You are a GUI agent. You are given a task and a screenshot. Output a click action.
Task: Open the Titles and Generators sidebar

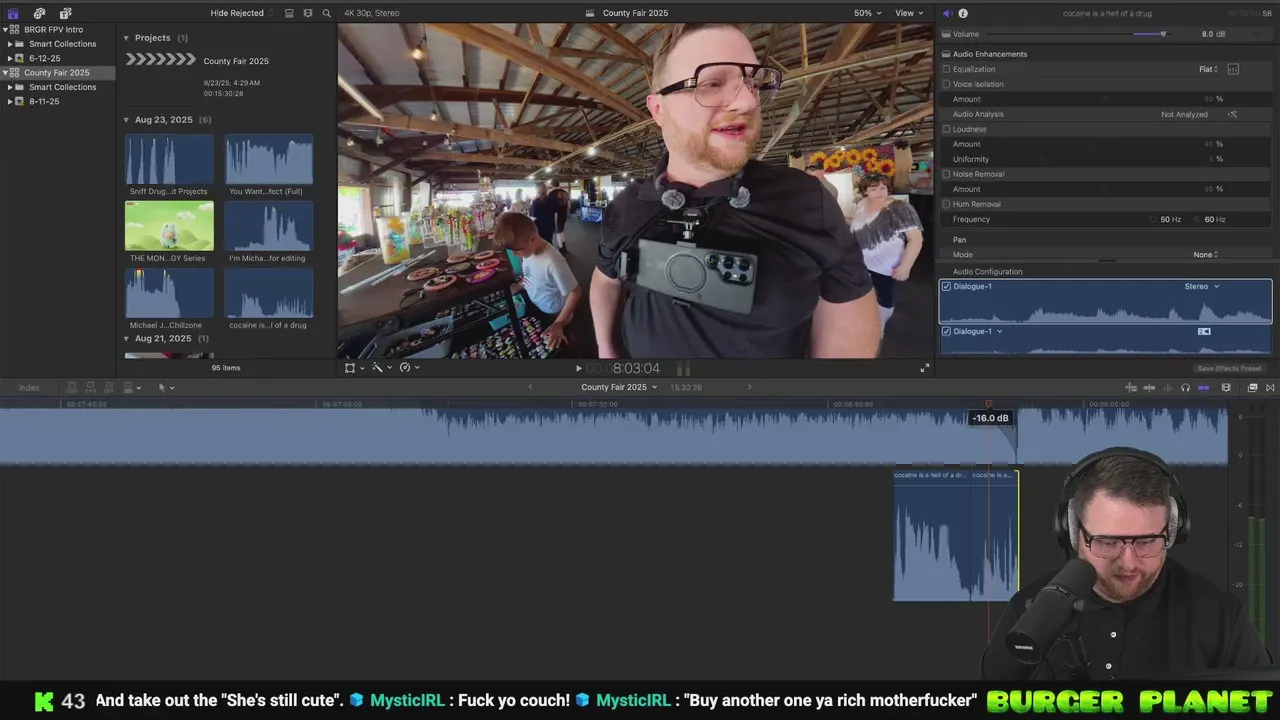tap(65, 13)
